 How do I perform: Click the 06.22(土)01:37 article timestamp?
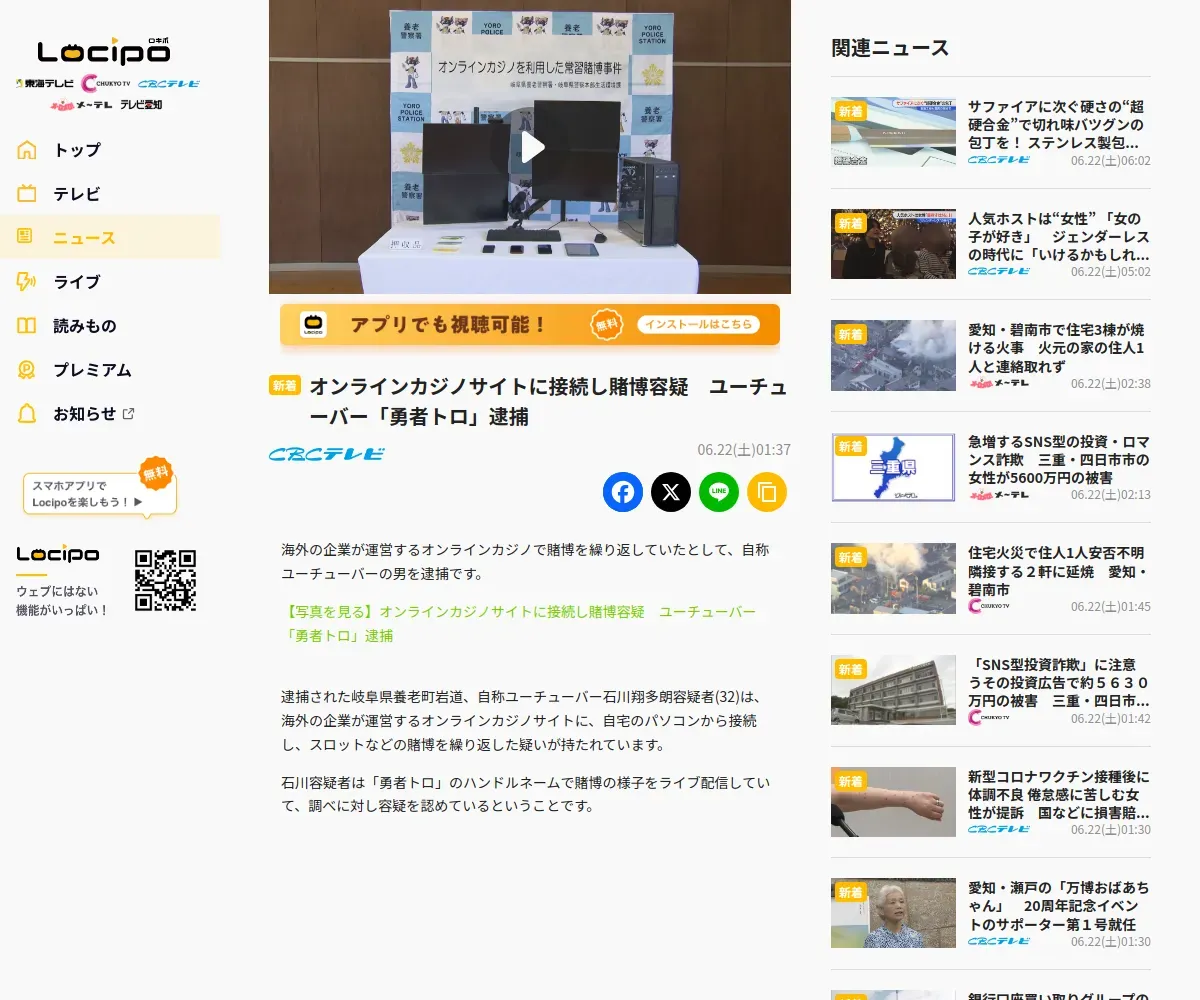point(744,450)
